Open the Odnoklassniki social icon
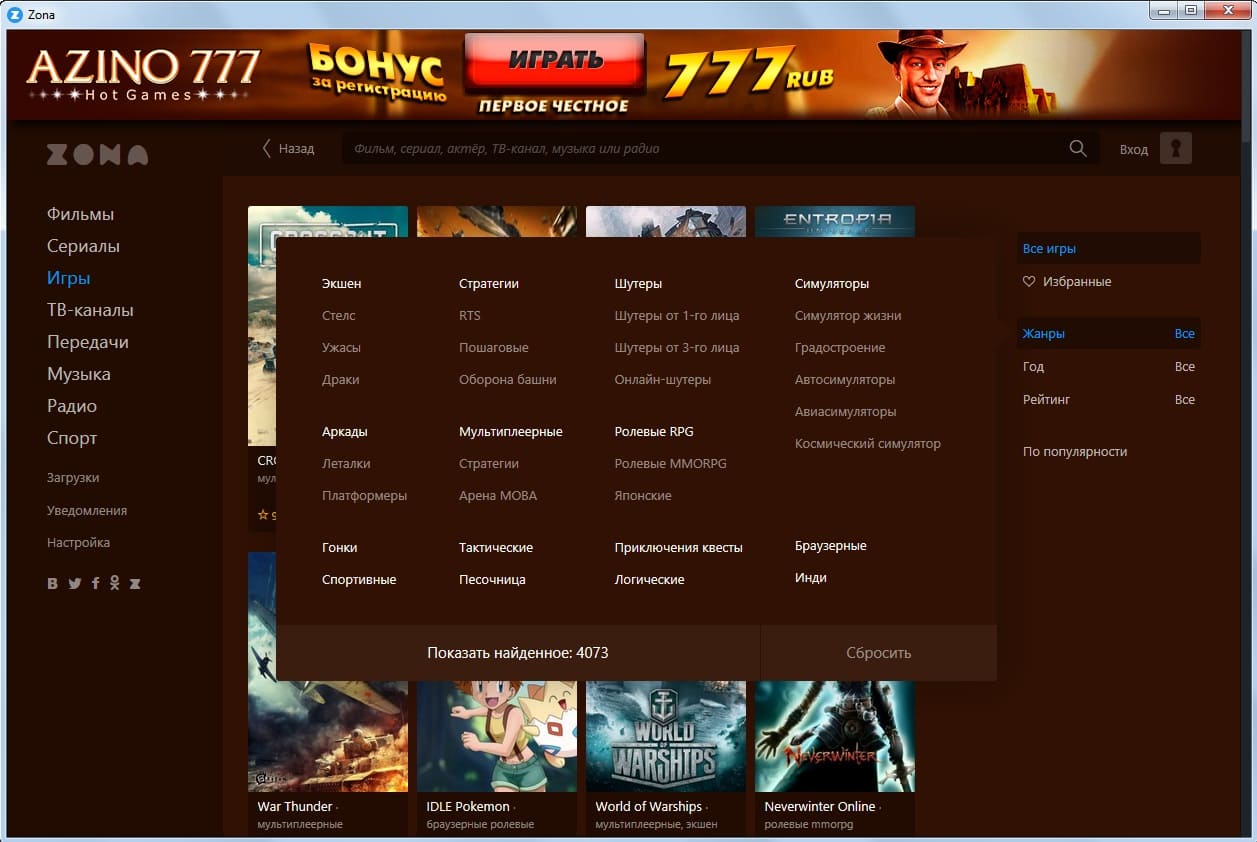The image size is (1257, 842). [115, 583]
